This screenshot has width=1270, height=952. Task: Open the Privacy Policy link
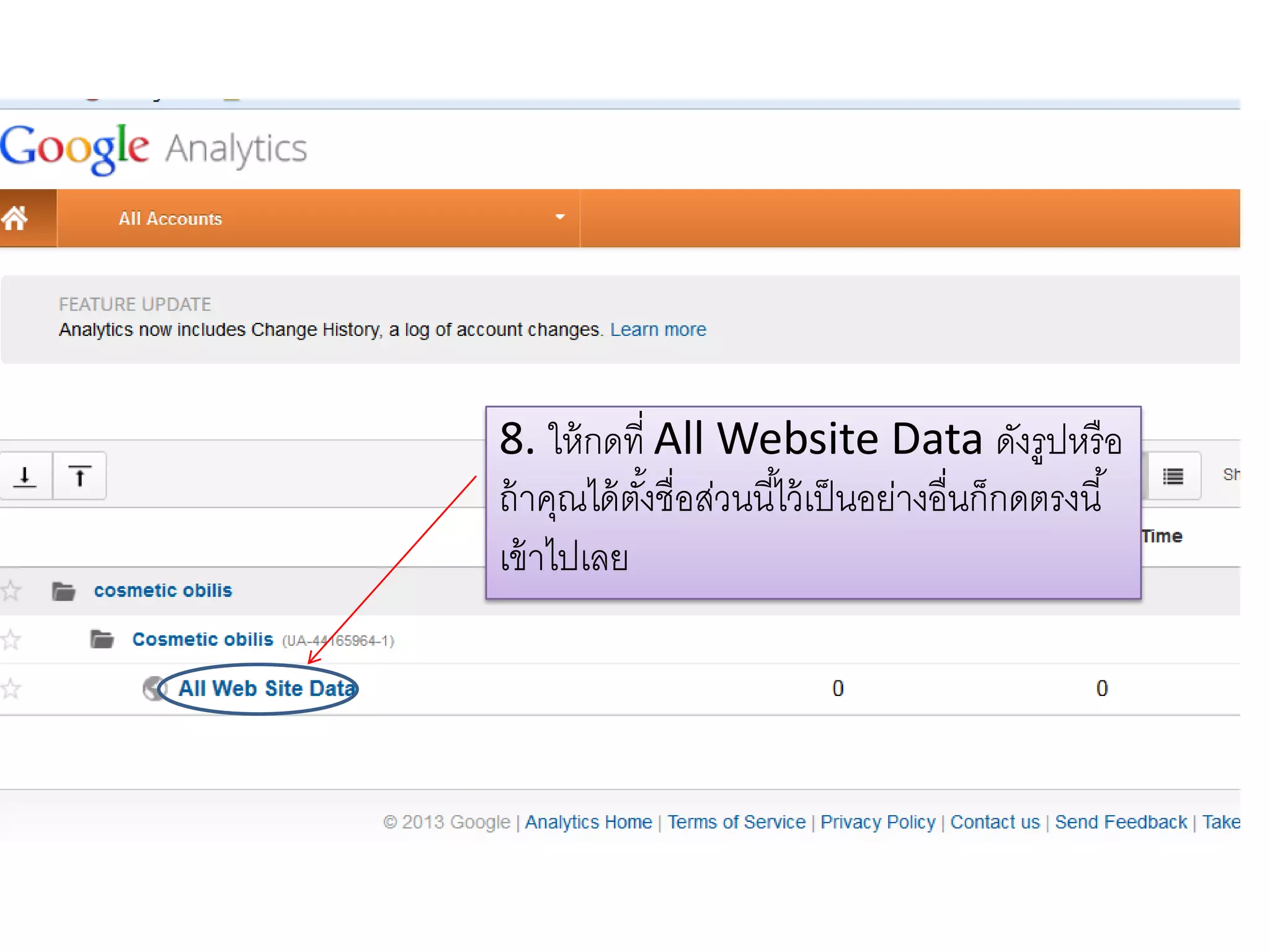[878, 822]
